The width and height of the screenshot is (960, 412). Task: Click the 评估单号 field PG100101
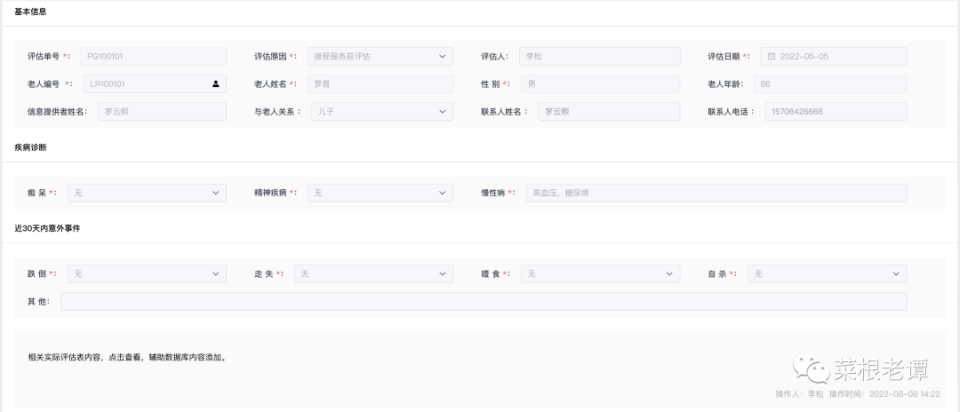tap(154, 56)
